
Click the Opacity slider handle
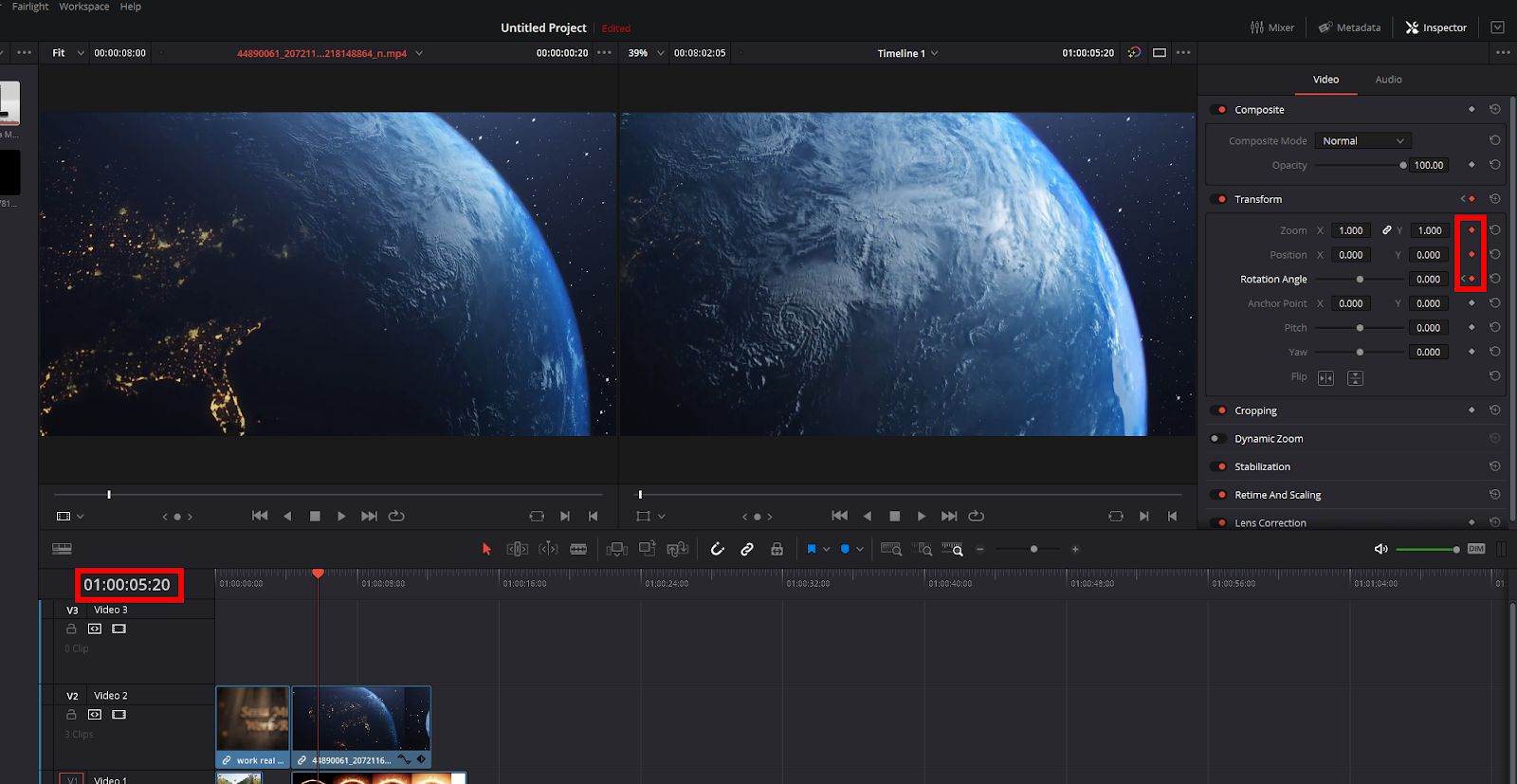pyautogui.click(x=1403, y=165)
